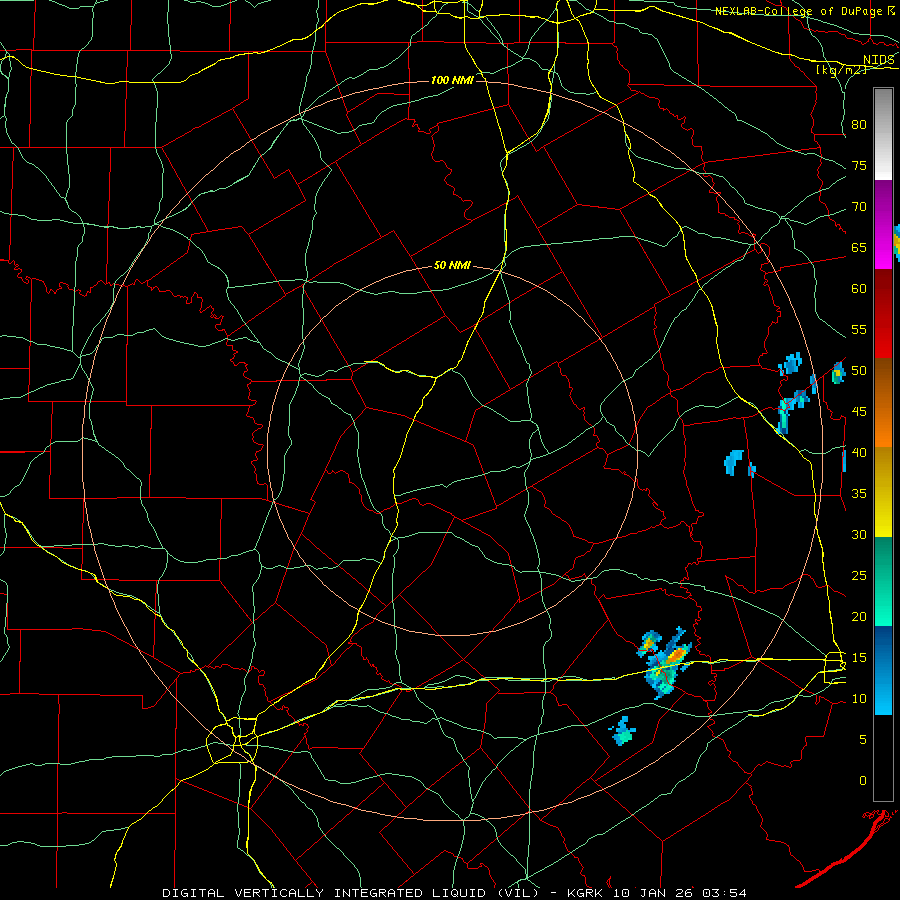Select the white-gray top segment of color scale
900x900 pixels.
[x=883, y=134]
